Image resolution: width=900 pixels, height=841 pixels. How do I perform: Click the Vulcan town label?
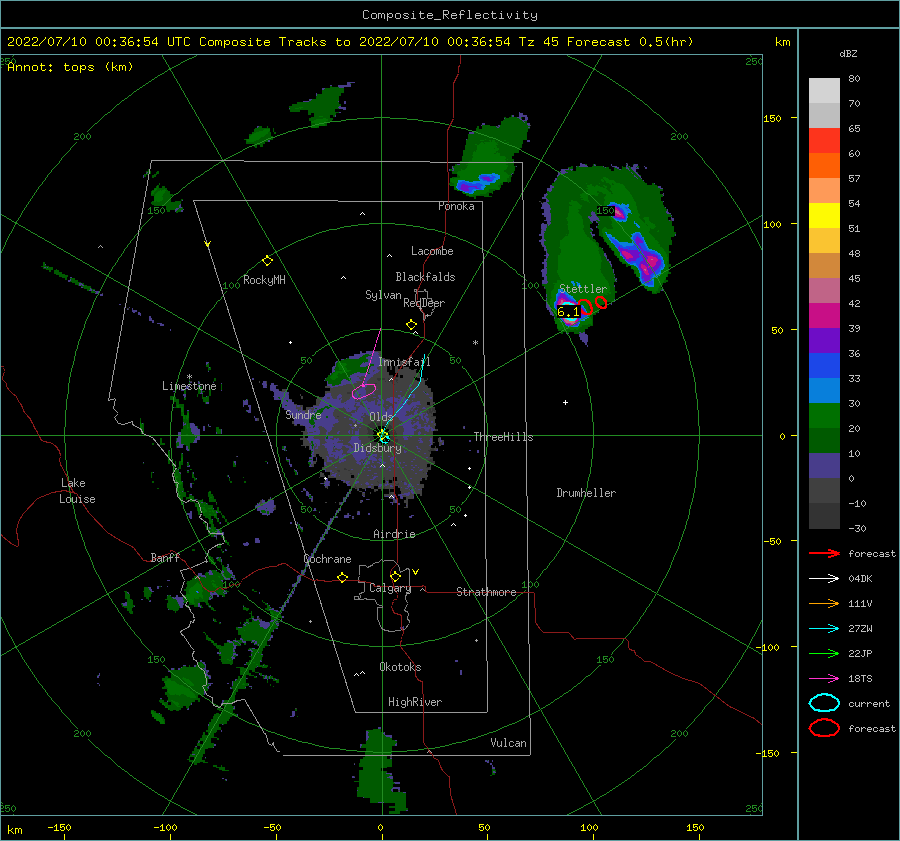click(509, 743)
